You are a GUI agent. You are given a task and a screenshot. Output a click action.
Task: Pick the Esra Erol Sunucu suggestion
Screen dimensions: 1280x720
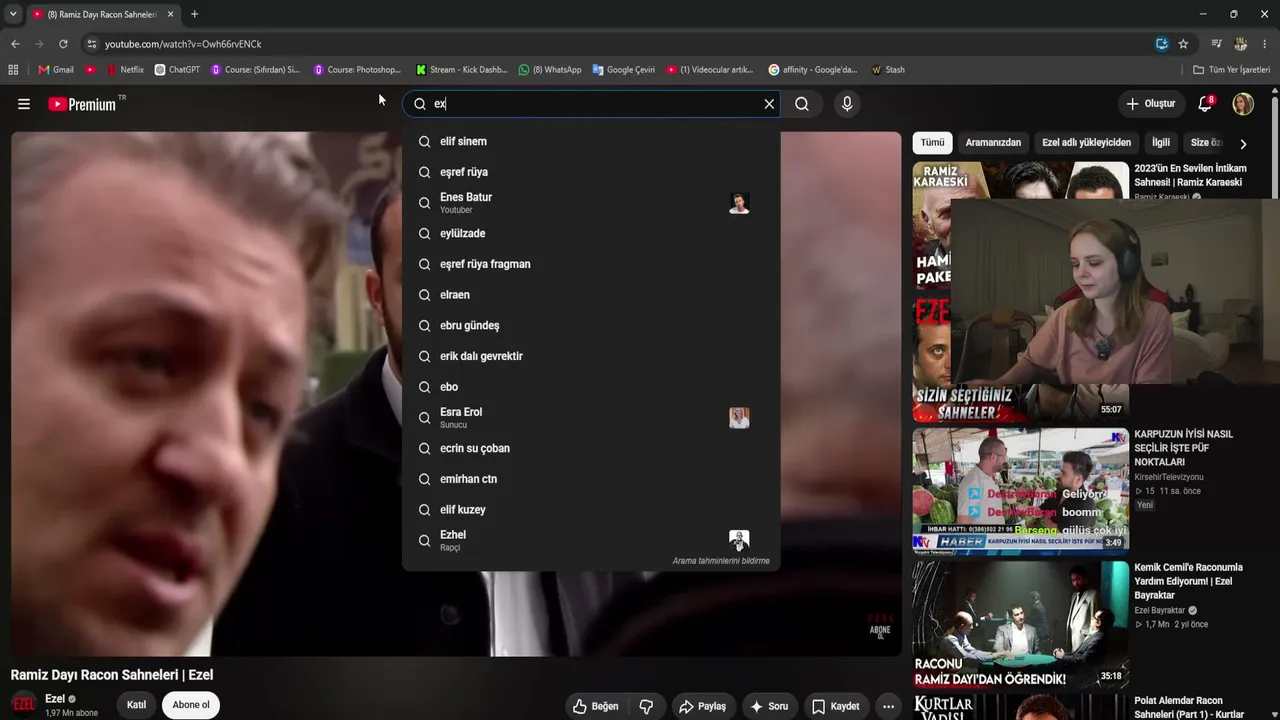tap(591, 417)
